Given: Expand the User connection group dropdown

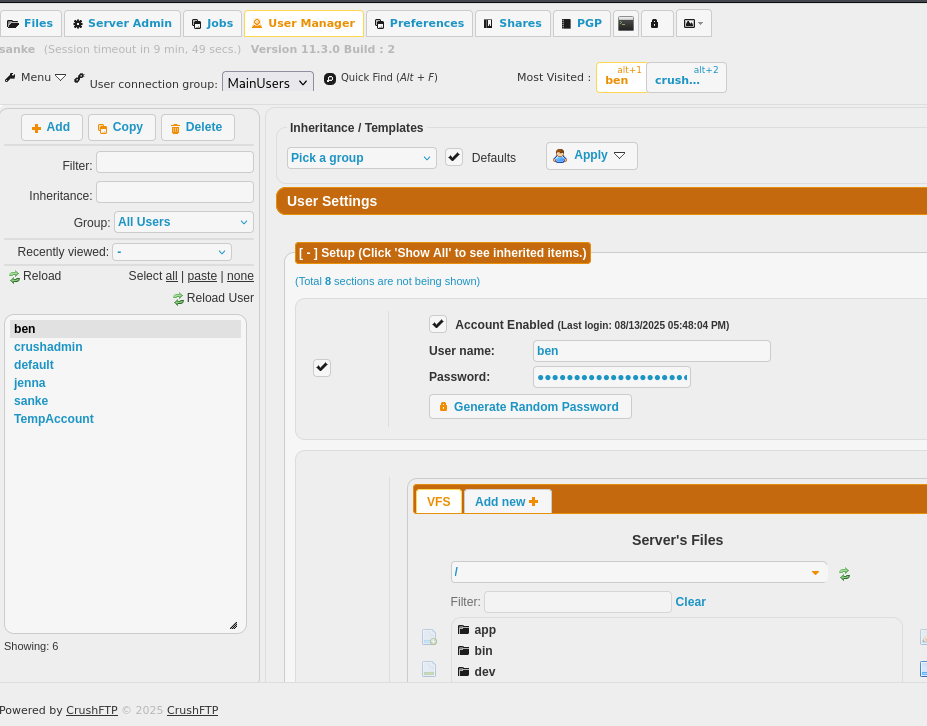Looking at the screenshot, I should pyautogui.click(x=268, y=83).
